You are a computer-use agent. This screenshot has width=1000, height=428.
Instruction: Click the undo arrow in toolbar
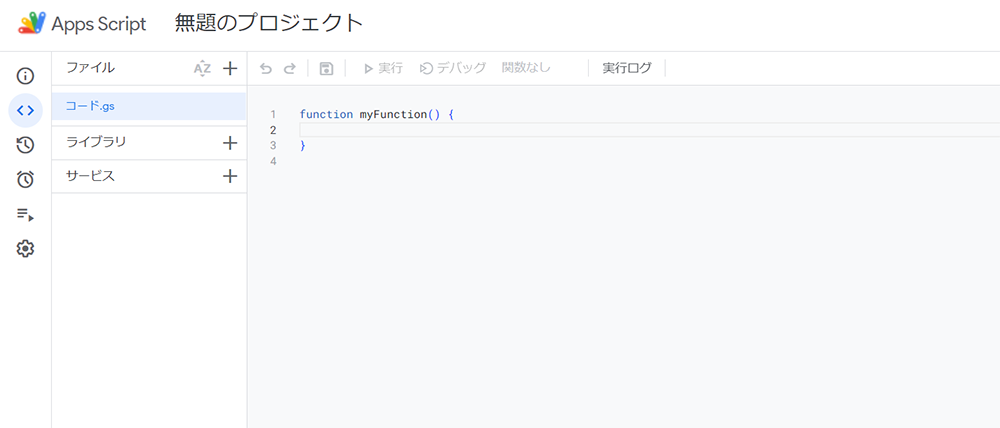pyautogui.click(x=266, y=69)
